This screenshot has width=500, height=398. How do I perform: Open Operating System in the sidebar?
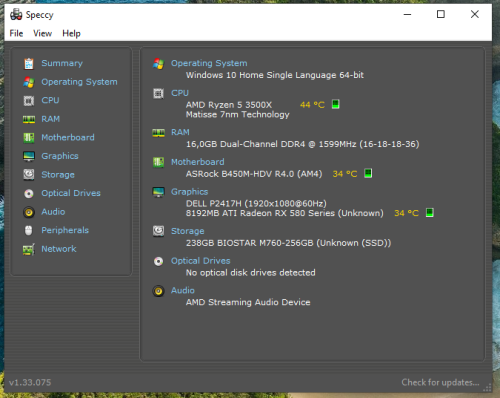(x=79, y=82)
